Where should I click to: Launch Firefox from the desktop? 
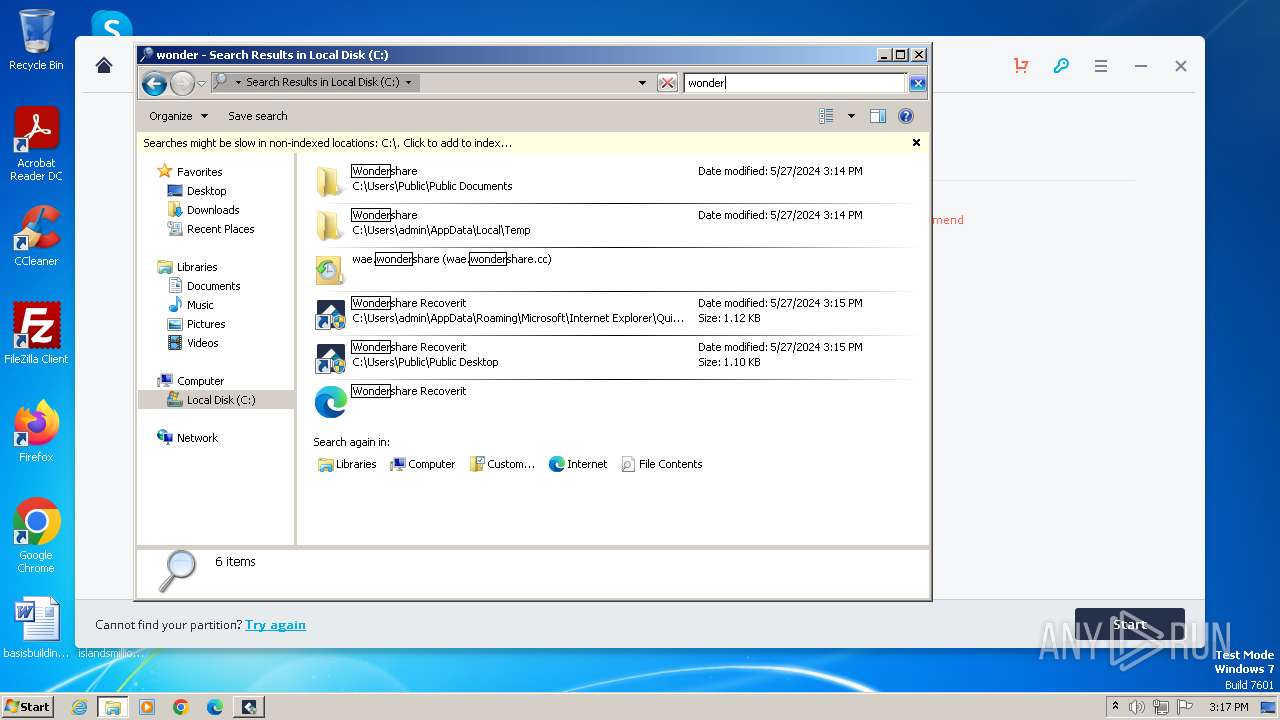pyautogui.click(x=36, y=432)
